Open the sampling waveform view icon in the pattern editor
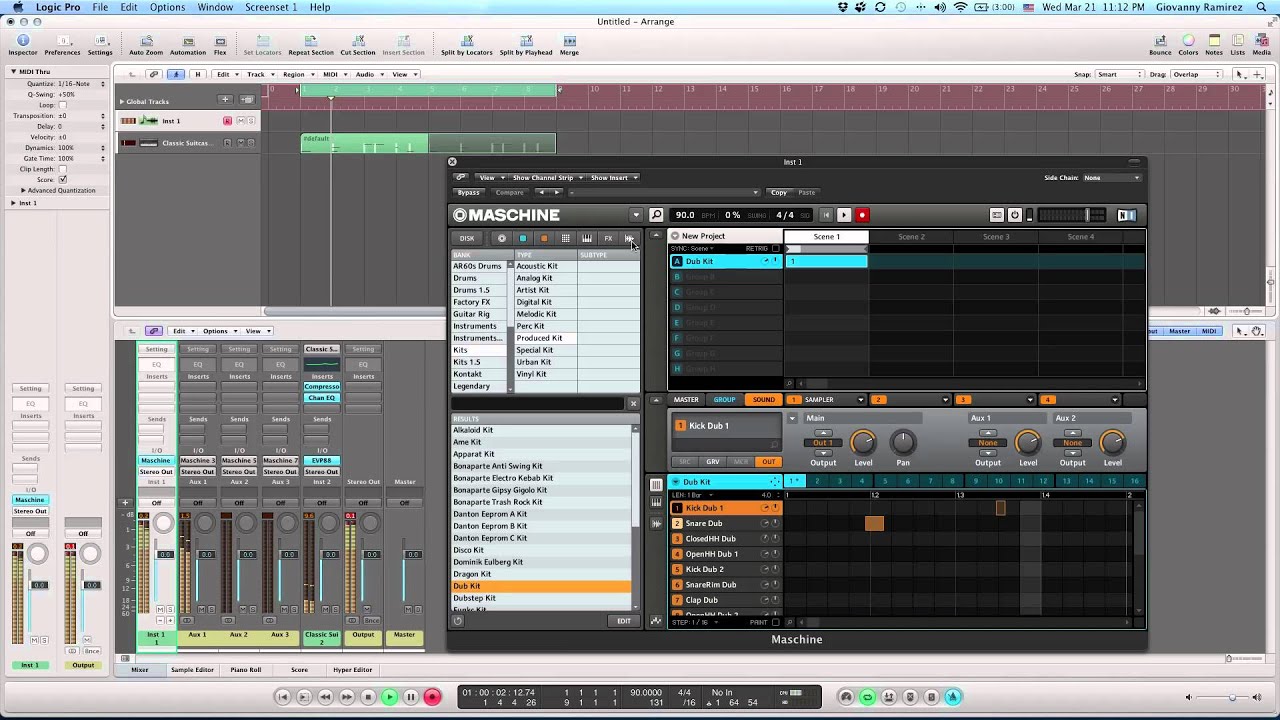The image size is (1280, 720). coord(656,523)
